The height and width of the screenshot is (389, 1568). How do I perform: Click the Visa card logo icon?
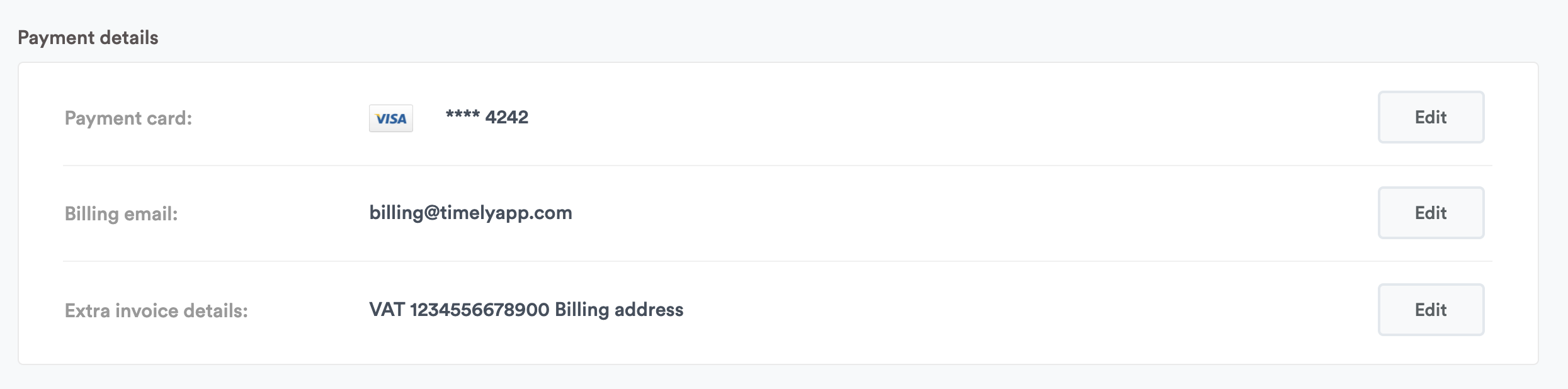(390, 118)
